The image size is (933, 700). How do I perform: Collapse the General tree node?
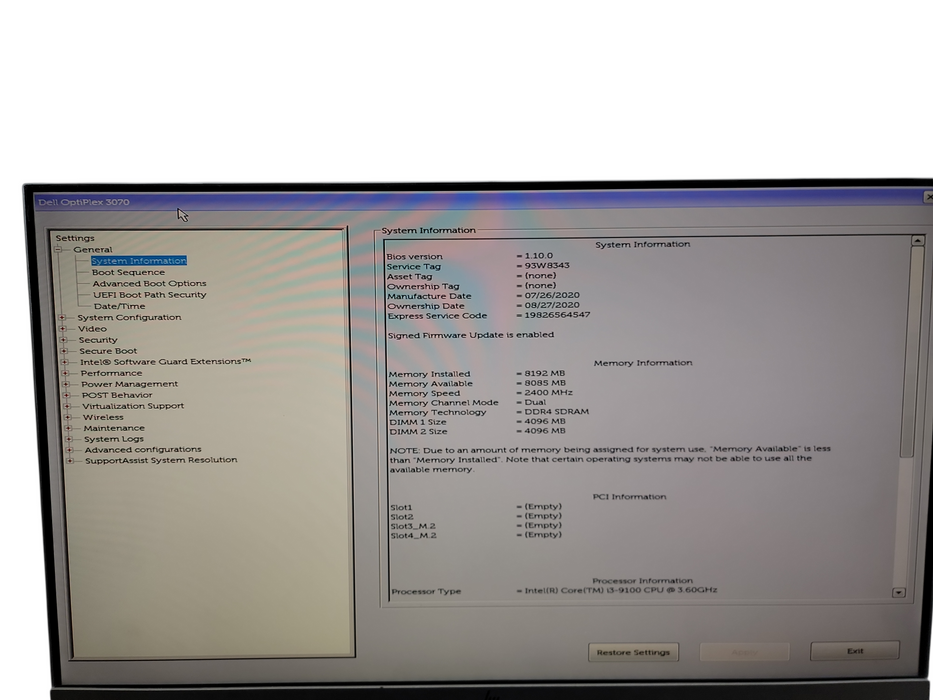pos(59,249)
